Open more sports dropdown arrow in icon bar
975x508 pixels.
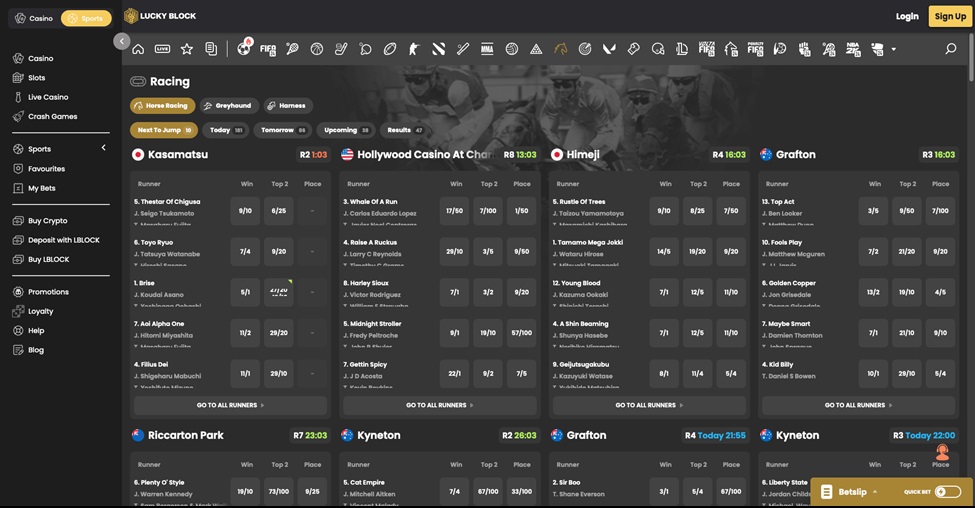pos(893,49)
